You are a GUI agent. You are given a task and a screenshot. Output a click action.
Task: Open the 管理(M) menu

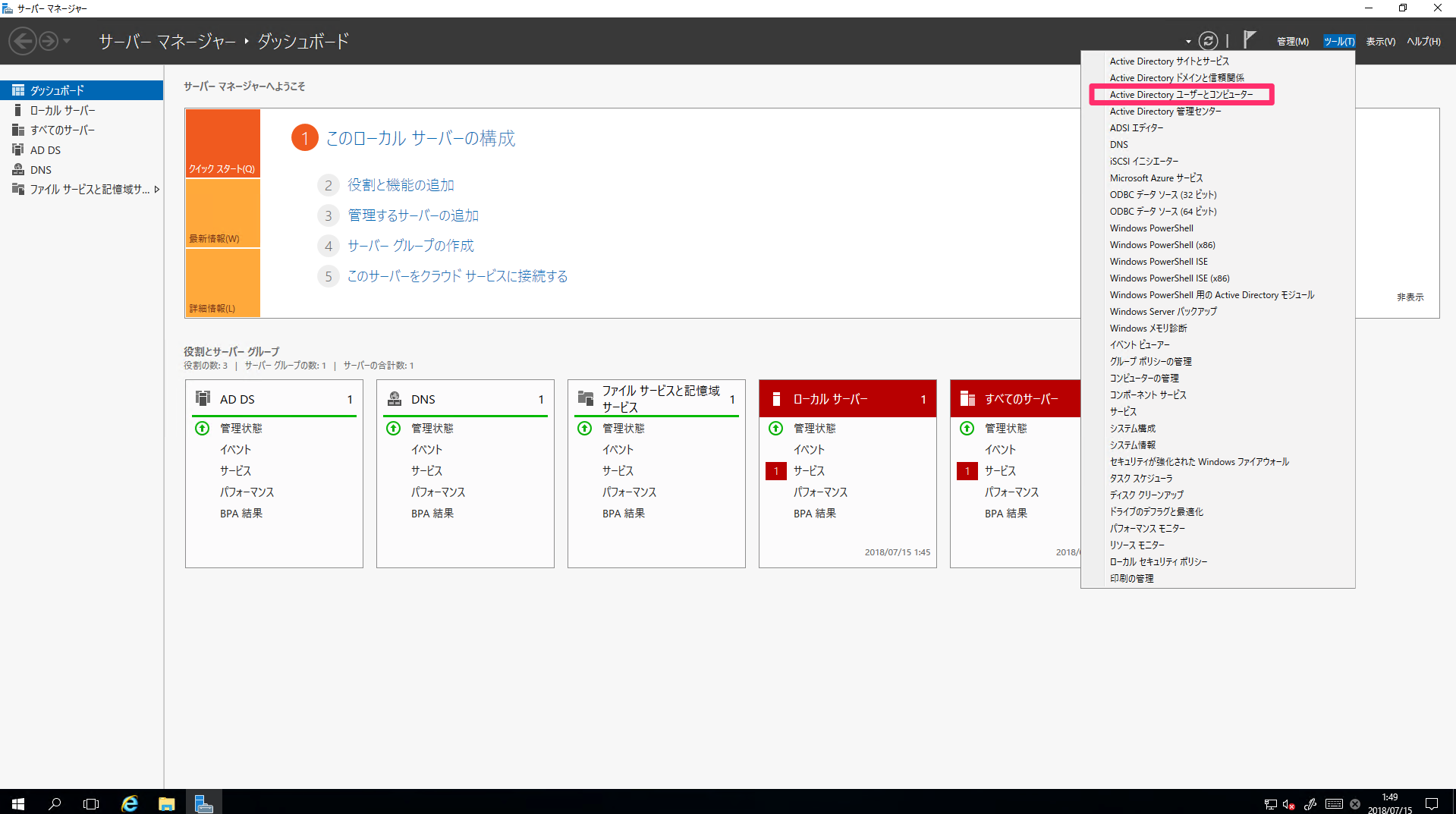tap(1292, 41)
